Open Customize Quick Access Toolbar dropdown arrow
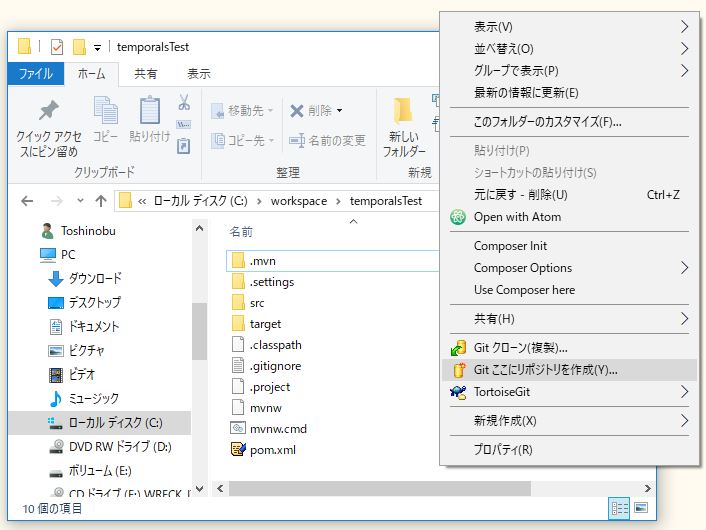The image size is (706, 530). pos(97,47)
